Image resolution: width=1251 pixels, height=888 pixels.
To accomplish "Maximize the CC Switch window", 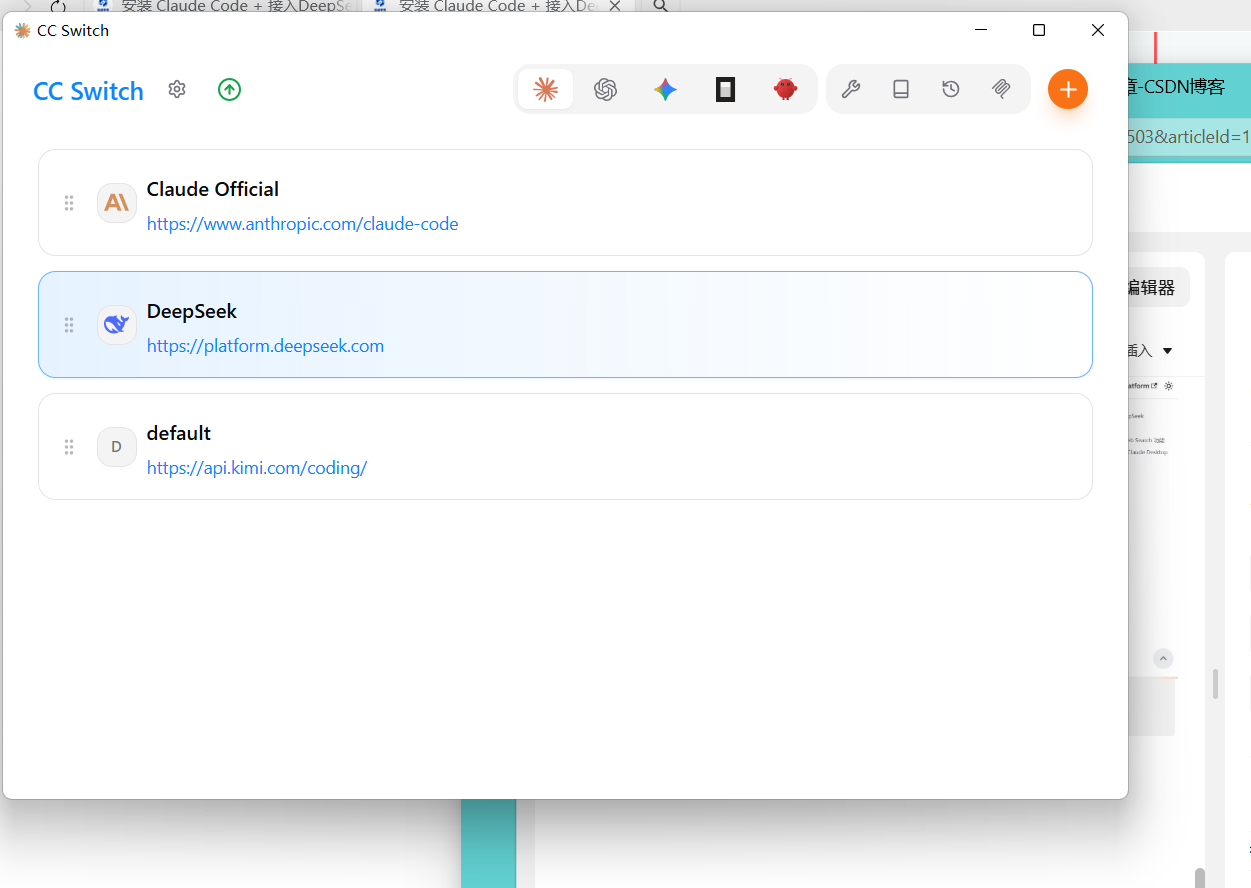I will click(x=1039, y=30).
